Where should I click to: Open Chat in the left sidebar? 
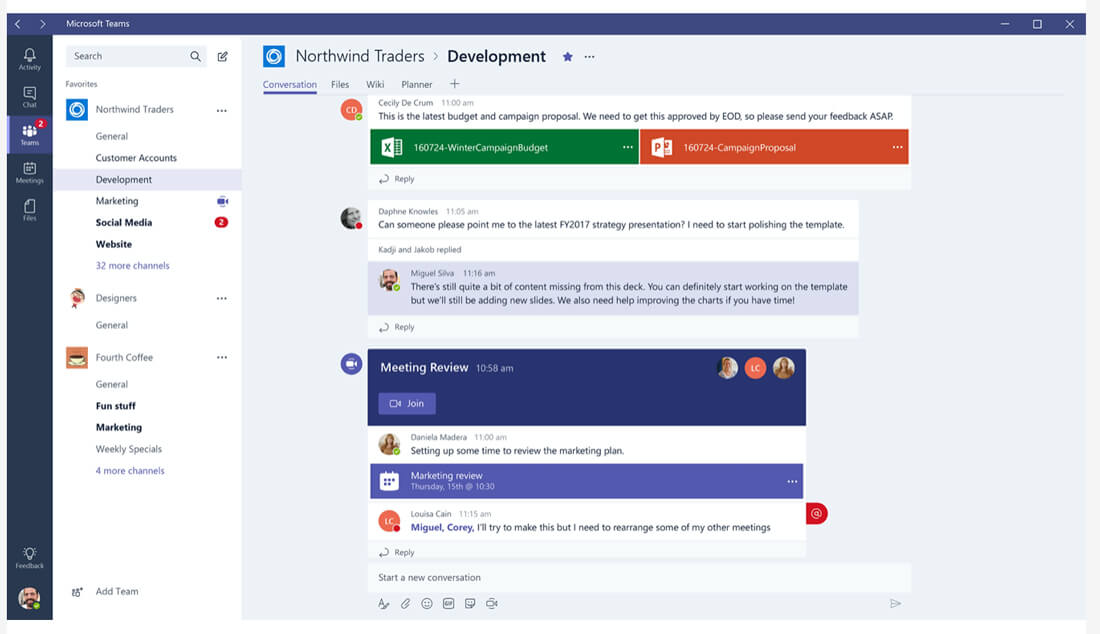click(x=29, y=96)
